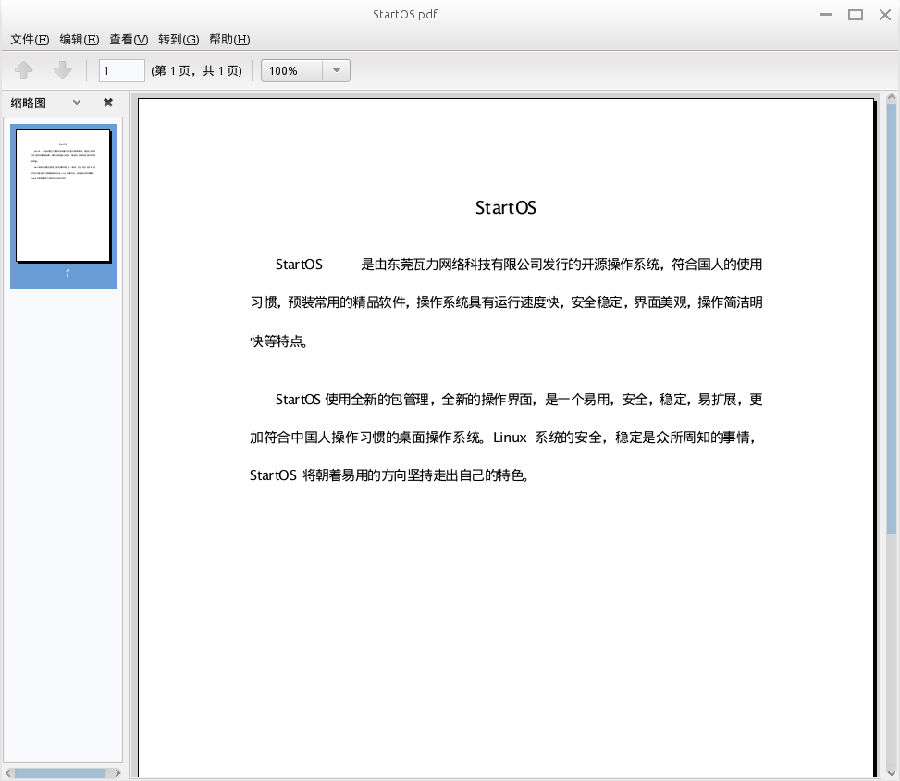900x781 pixels.
Task: Open the zoom level dropdown arrow
Action: (x=337, y=70)
